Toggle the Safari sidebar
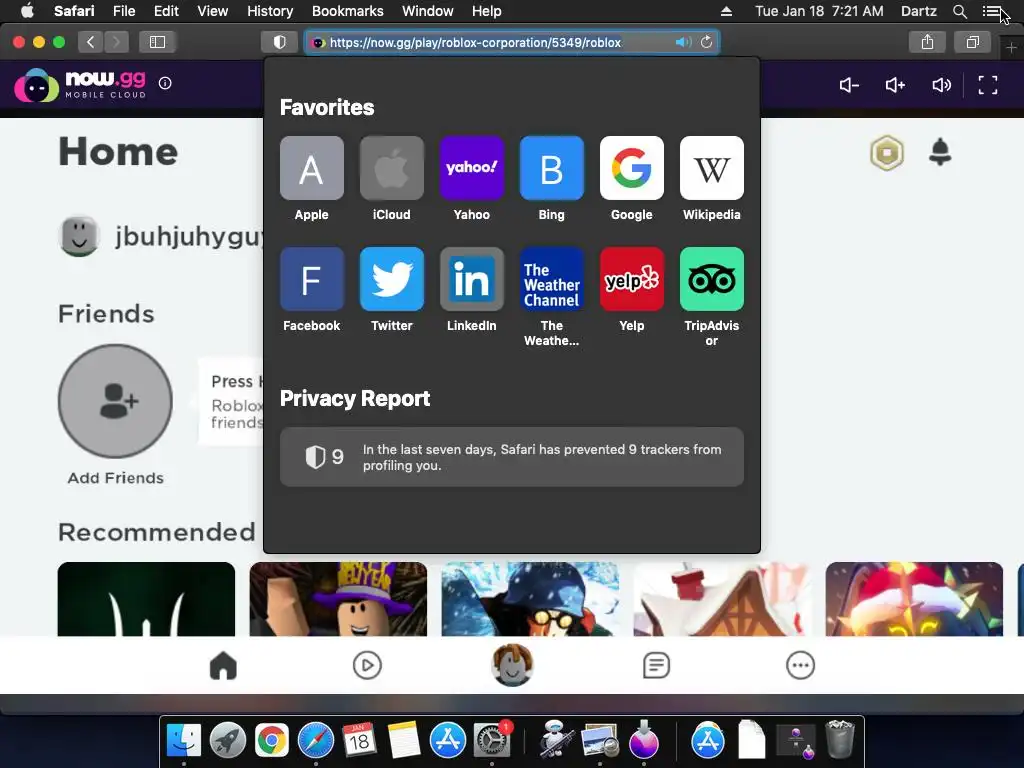 157,42
